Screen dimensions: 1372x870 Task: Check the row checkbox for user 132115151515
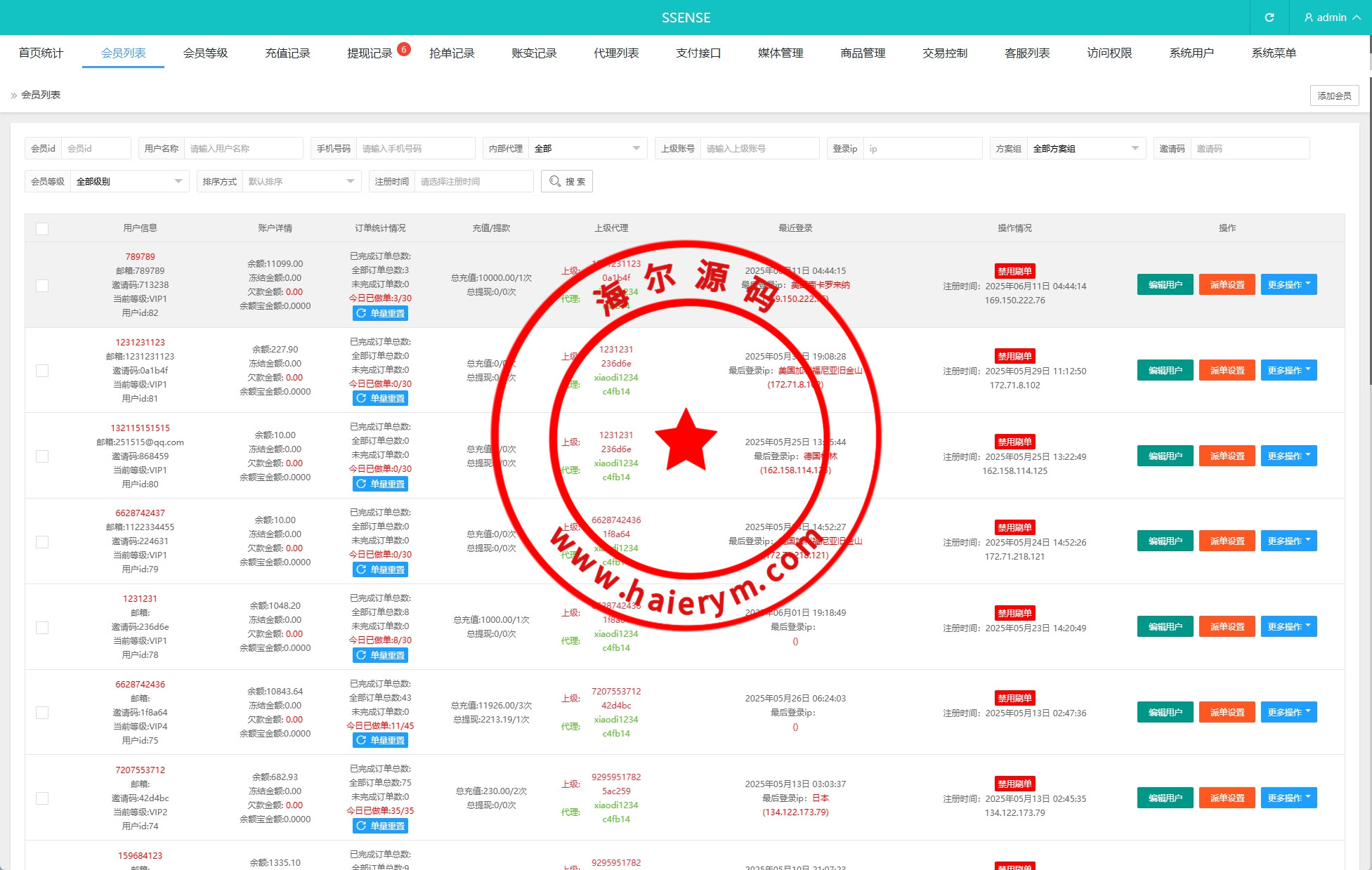42,456
